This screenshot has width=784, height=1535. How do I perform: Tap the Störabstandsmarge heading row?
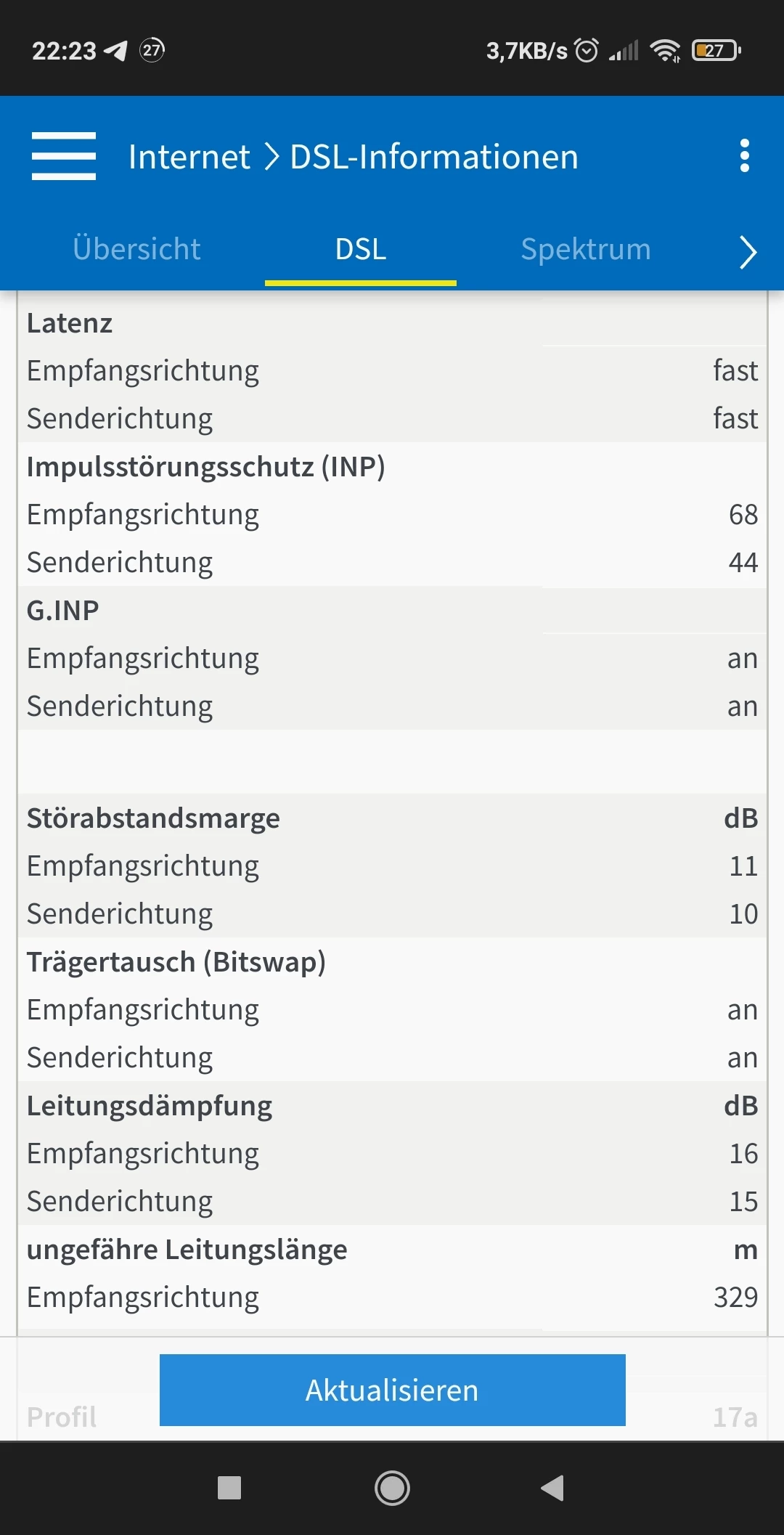(x=153, y=818)
